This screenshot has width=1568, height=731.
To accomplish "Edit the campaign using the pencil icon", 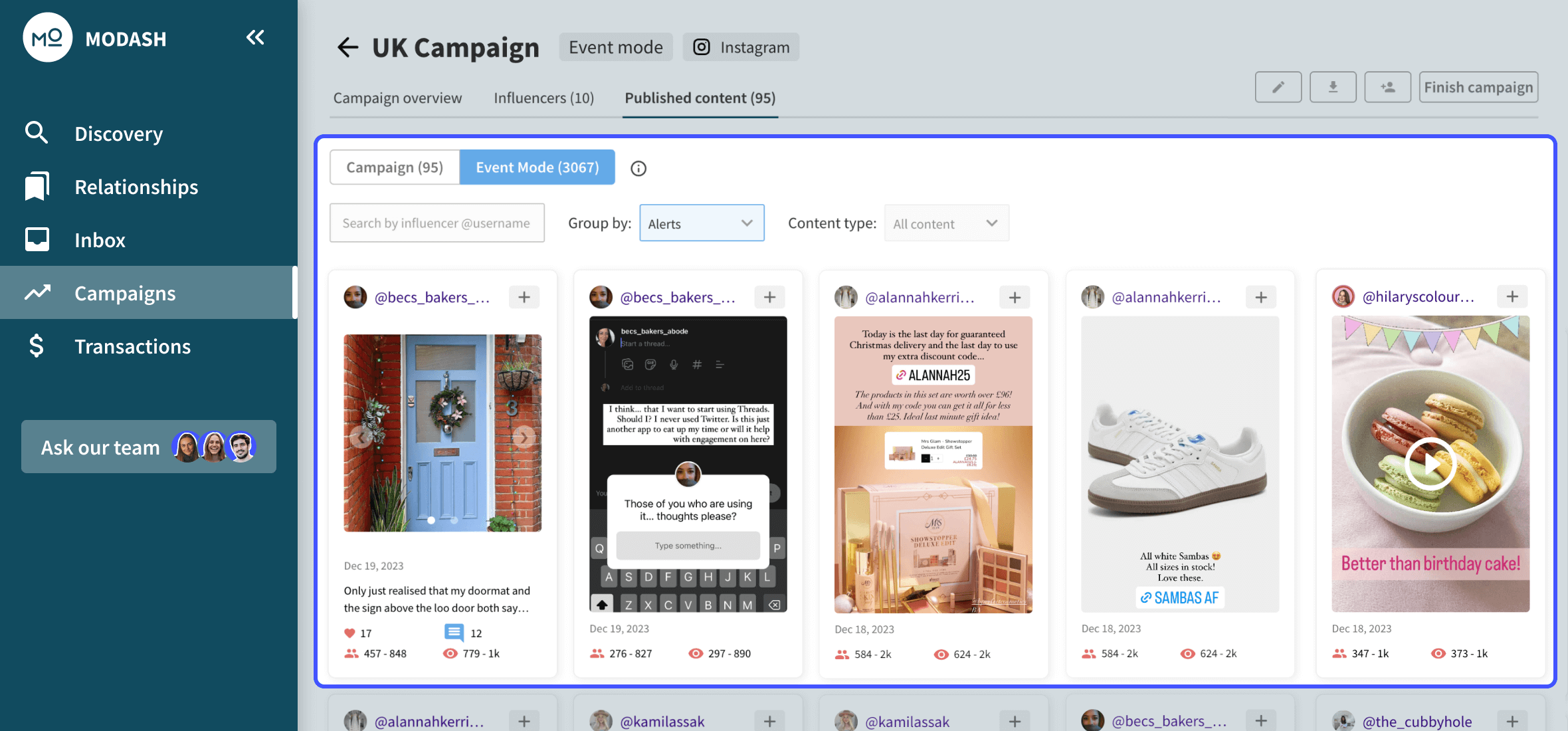I will [x=1278, y=86].
